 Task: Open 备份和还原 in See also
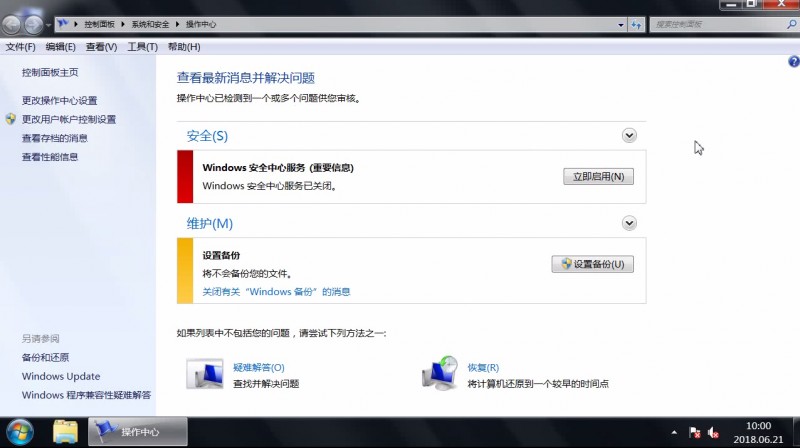pyautogui.click(x=45, y=358)
